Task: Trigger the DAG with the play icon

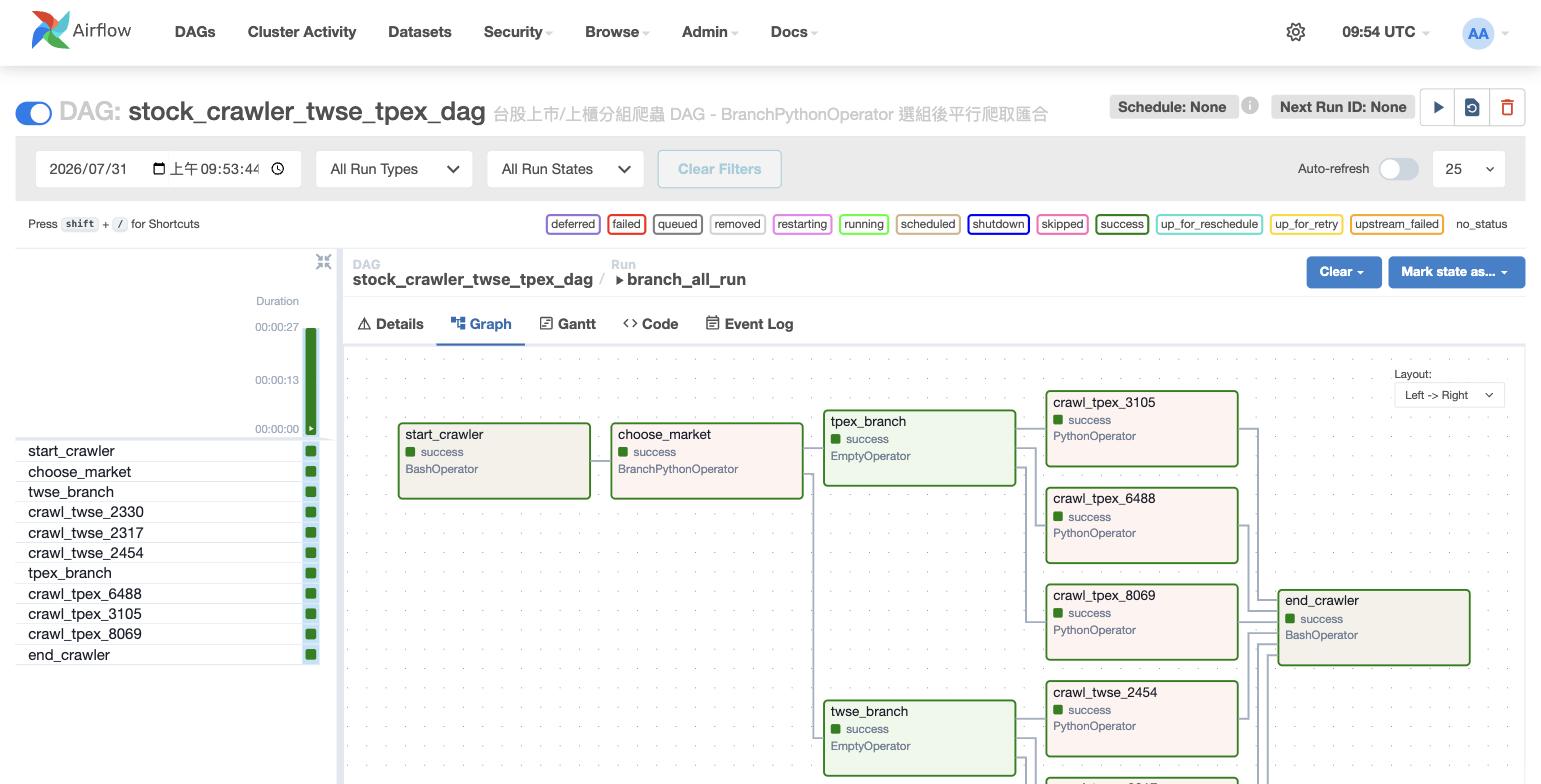Action: coord(1438,107)
